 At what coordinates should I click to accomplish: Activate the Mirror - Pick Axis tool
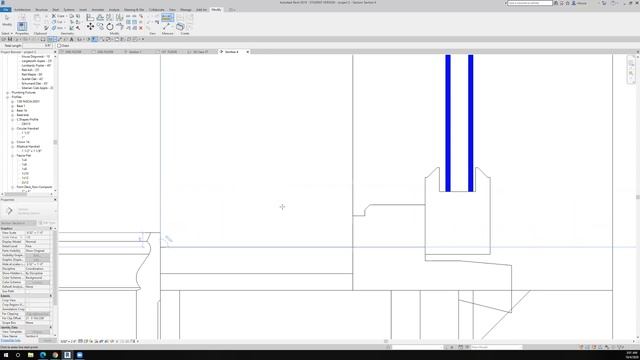point(110,18)
